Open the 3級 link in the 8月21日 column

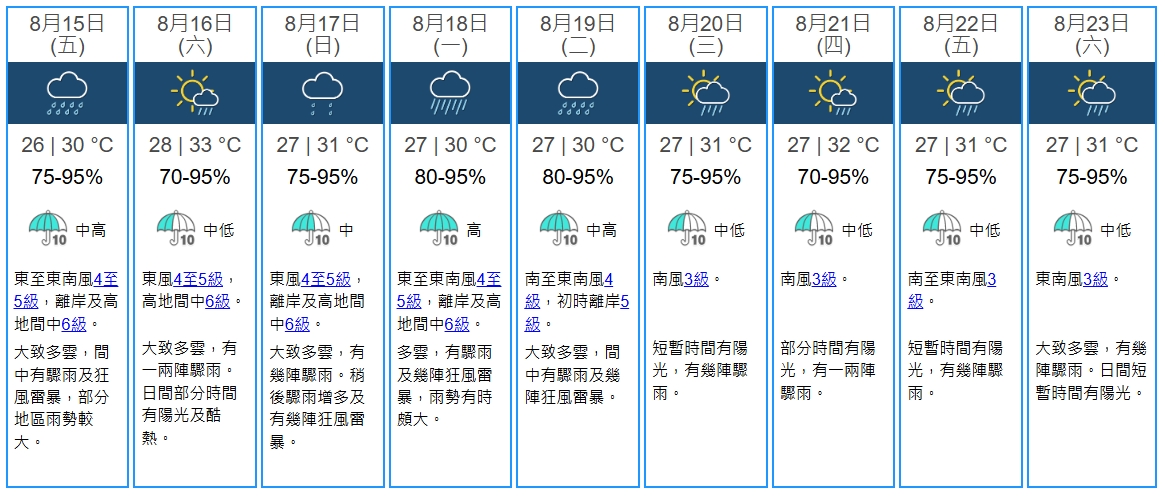click(823, 279)
